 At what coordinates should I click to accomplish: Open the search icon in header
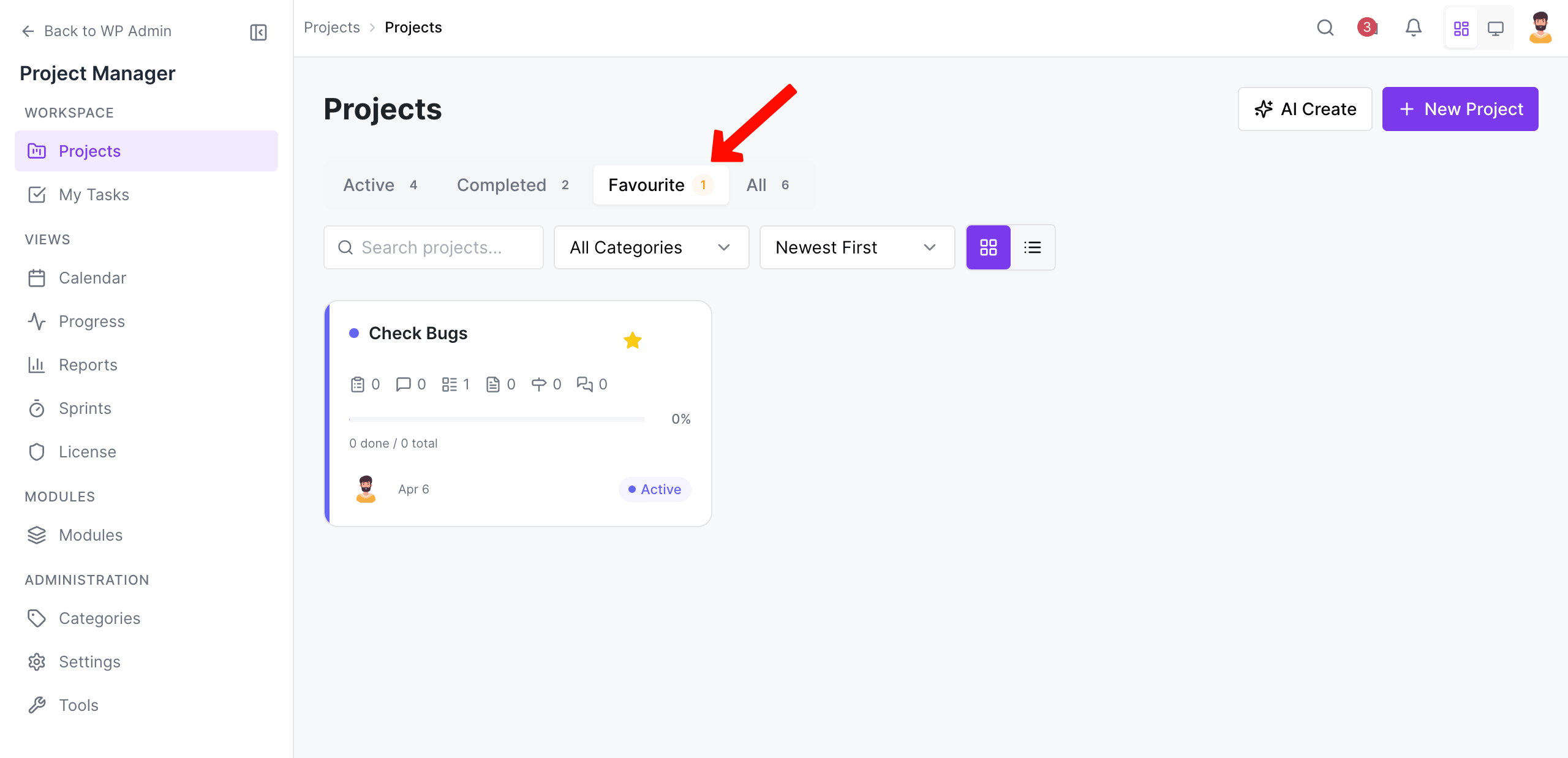click(1325, 28)
